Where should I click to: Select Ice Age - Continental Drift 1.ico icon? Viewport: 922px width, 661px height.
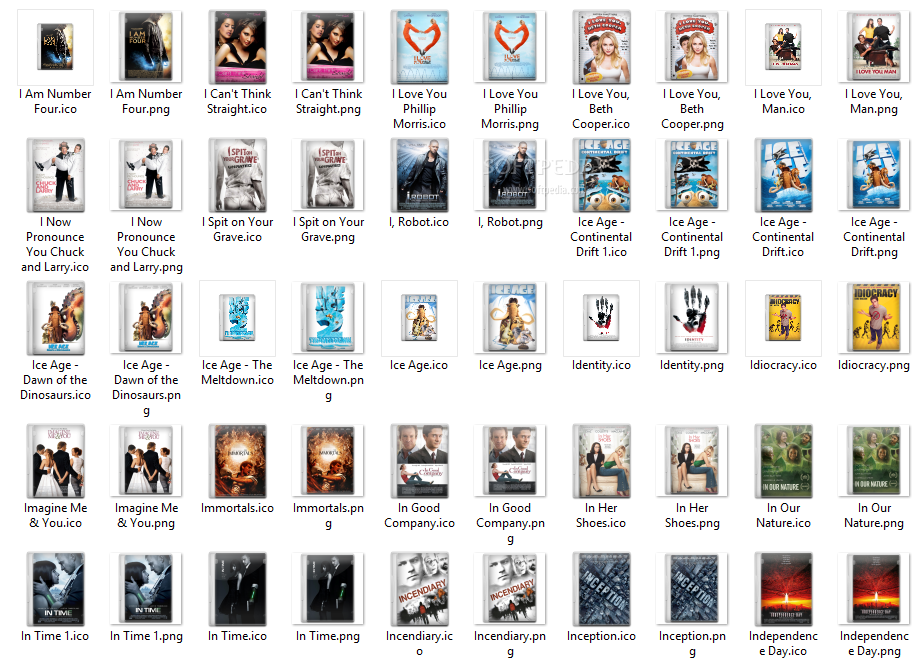pos(602,175)
